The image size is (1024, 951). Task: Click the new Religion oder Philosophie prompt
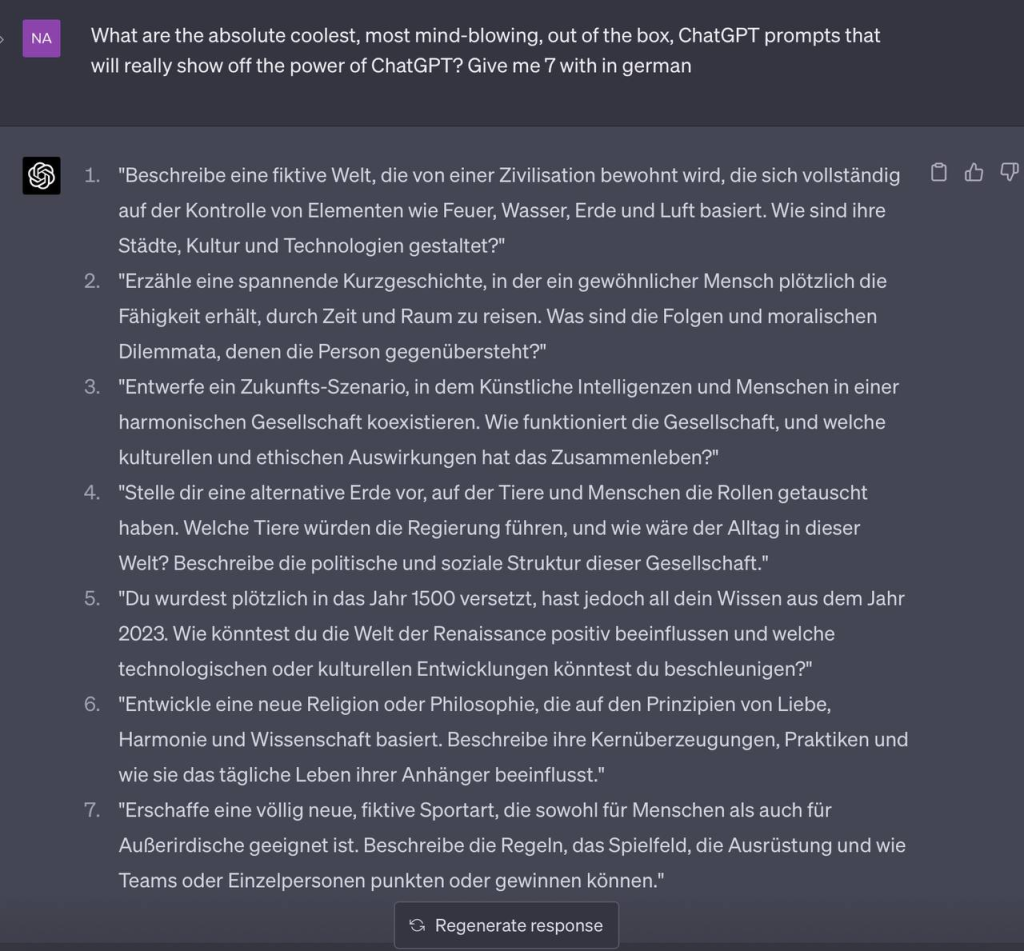coord(512,739)
